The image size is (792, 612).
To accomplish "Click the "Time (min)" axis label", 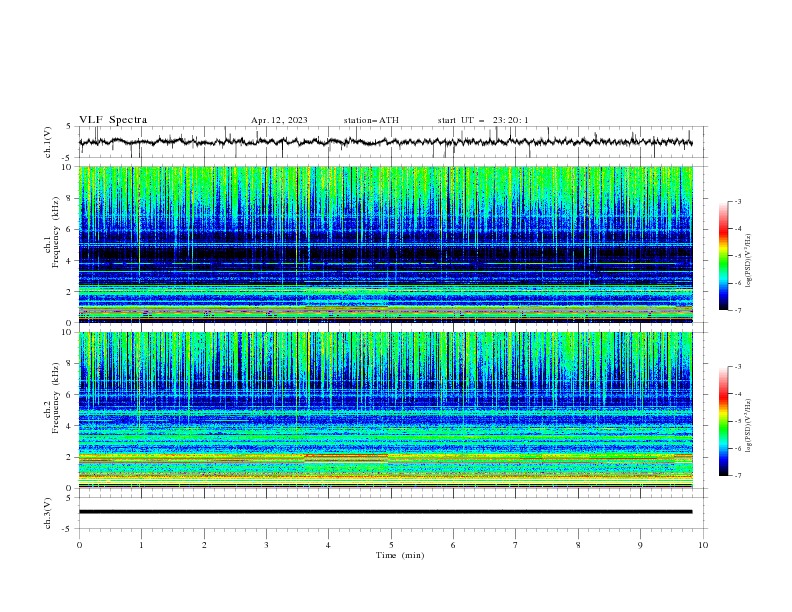I will pyautogui.click(x=400, y=555).
